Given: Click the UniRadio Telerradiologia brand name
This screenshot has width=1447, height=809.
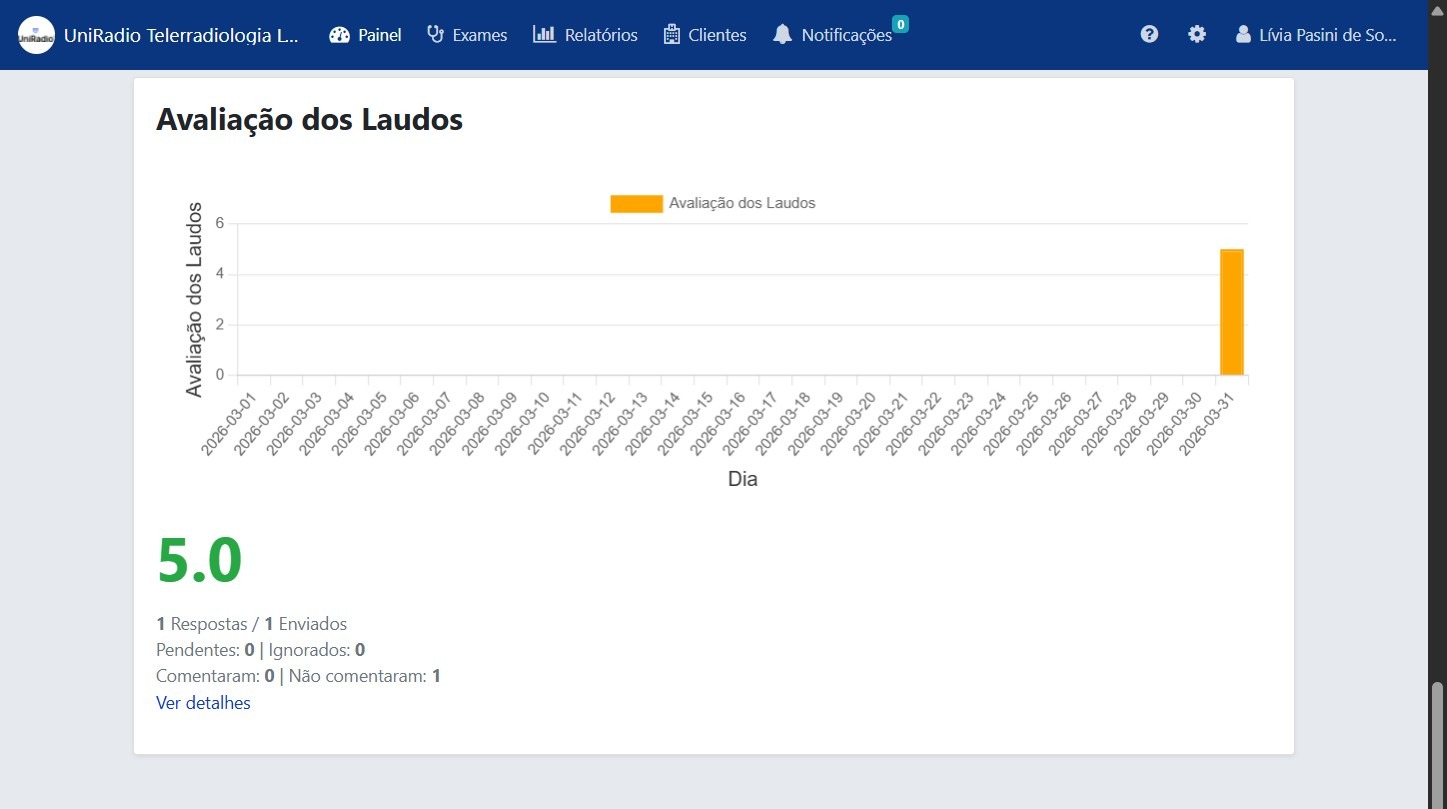Looking at the screenshot, I should [181, 35].
